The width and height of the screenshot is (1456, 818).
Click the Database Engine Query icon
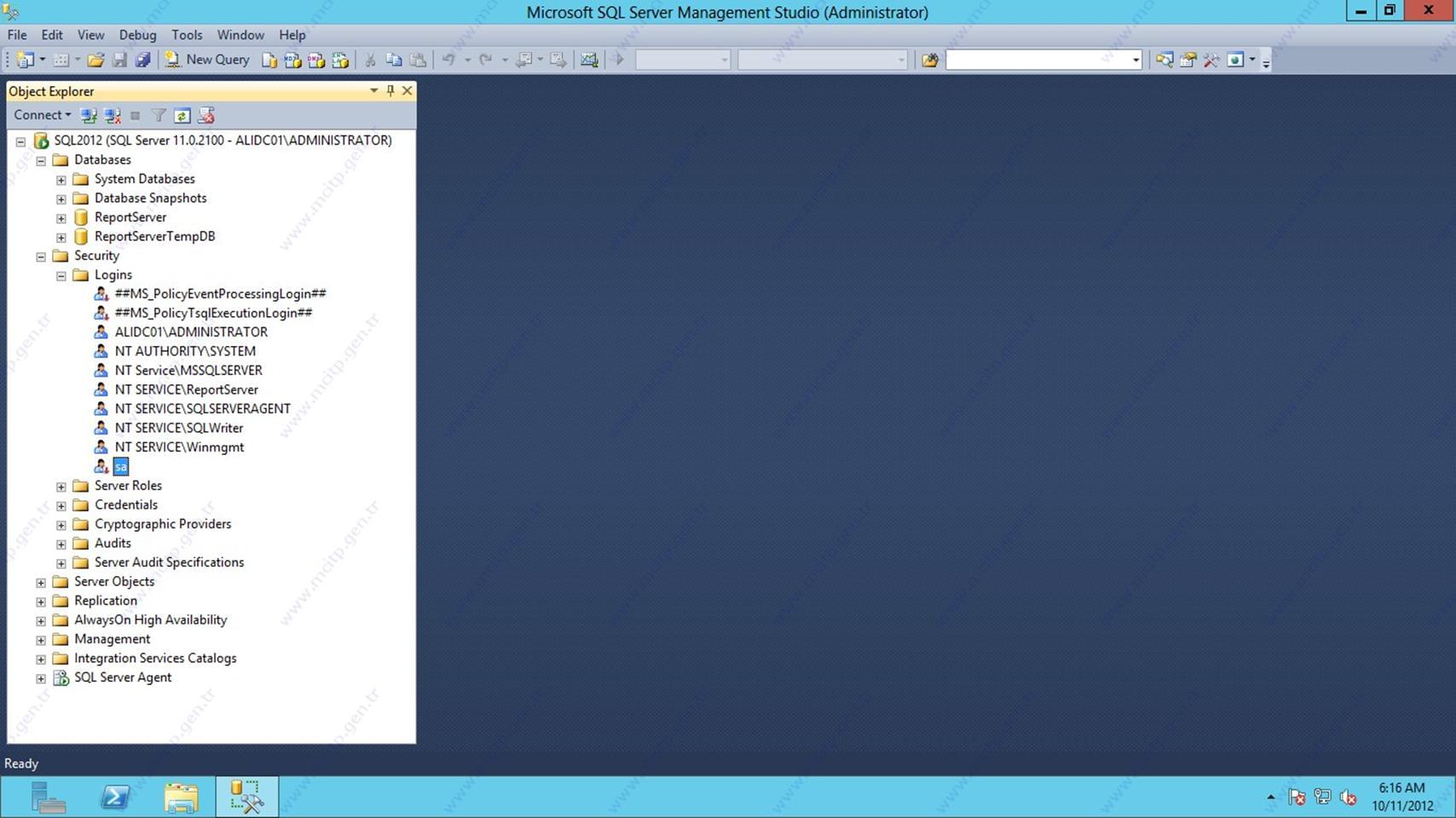pyautogui.click(x=269, y=60)
